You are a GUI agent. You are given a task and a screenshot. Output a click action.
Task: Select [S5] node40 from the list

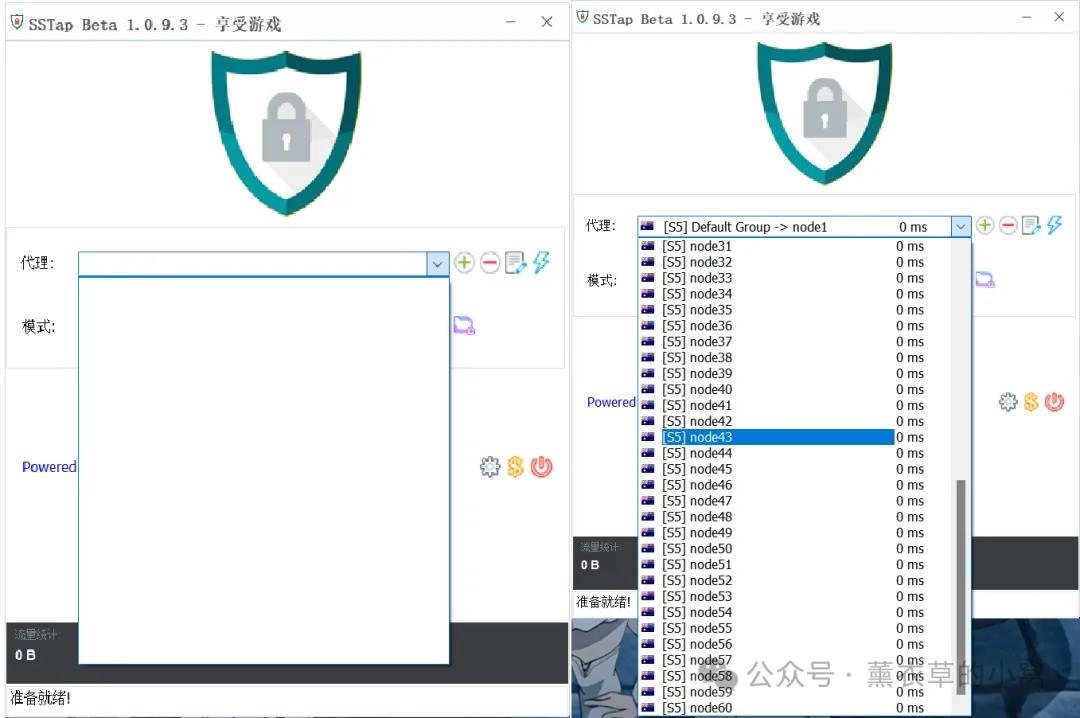pyautogui.click(x=795, y=389)
